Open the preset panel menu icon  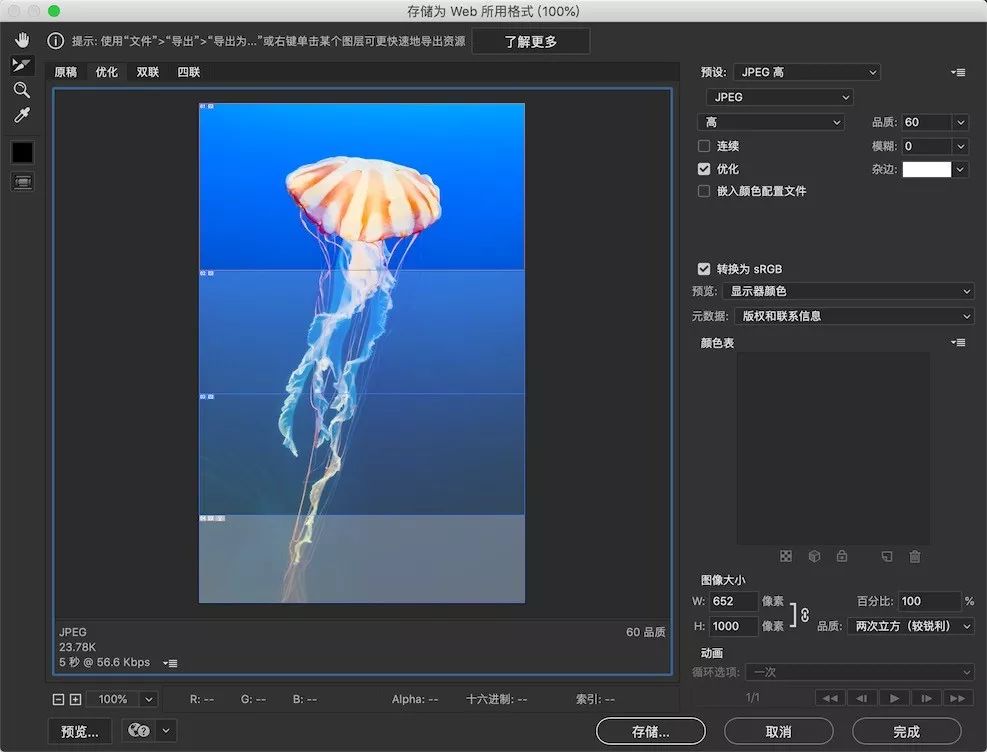coord(957,72)
